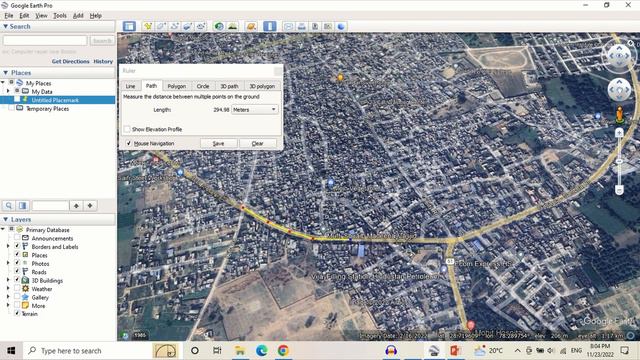Click the Print toolbar icon
This screenshot has height=360, width=640.
(x=302, y=27)
